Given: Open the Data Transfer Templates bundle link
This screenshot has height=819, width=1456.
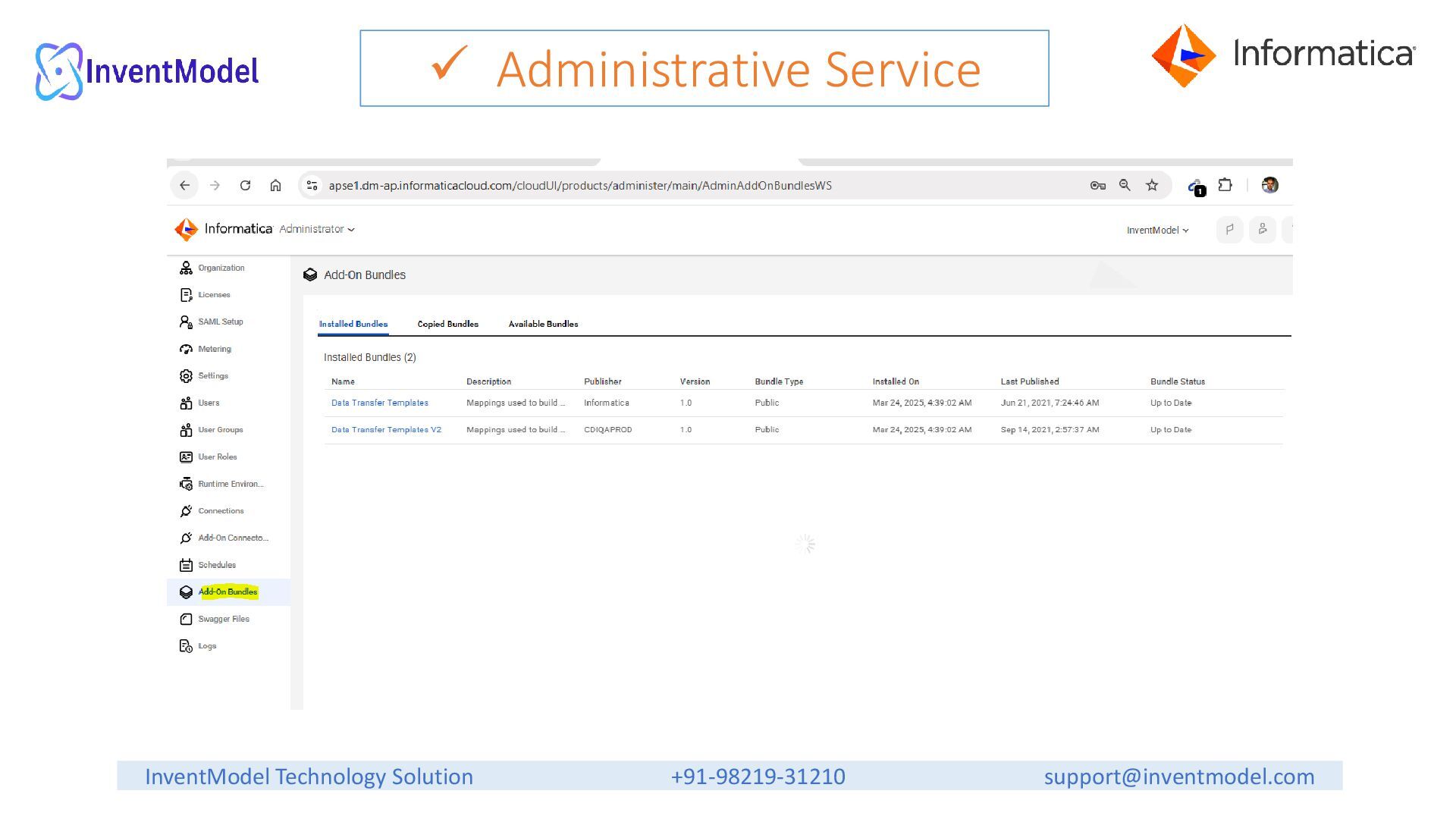Looking at the screenshot, I should pos(380,403).
